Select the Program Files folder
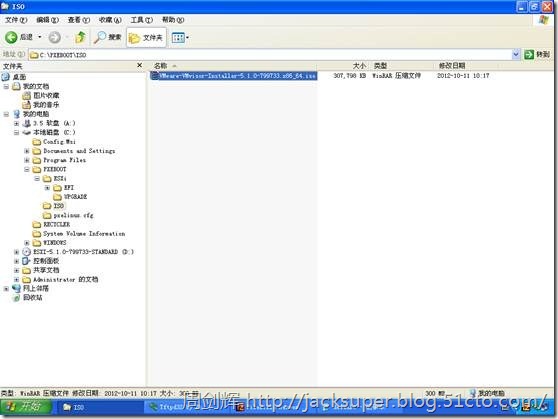This screenshot has height=419, width=558. 64,160
